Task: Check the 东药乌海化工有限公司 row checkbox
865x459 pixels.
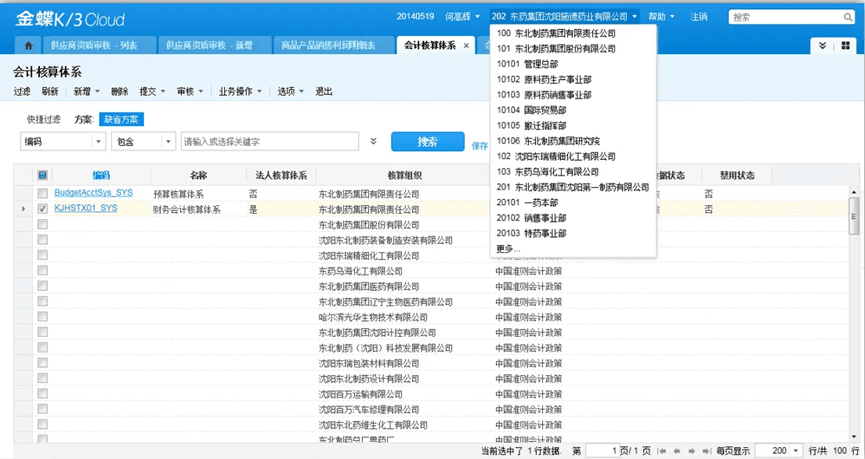Action: 42,270
